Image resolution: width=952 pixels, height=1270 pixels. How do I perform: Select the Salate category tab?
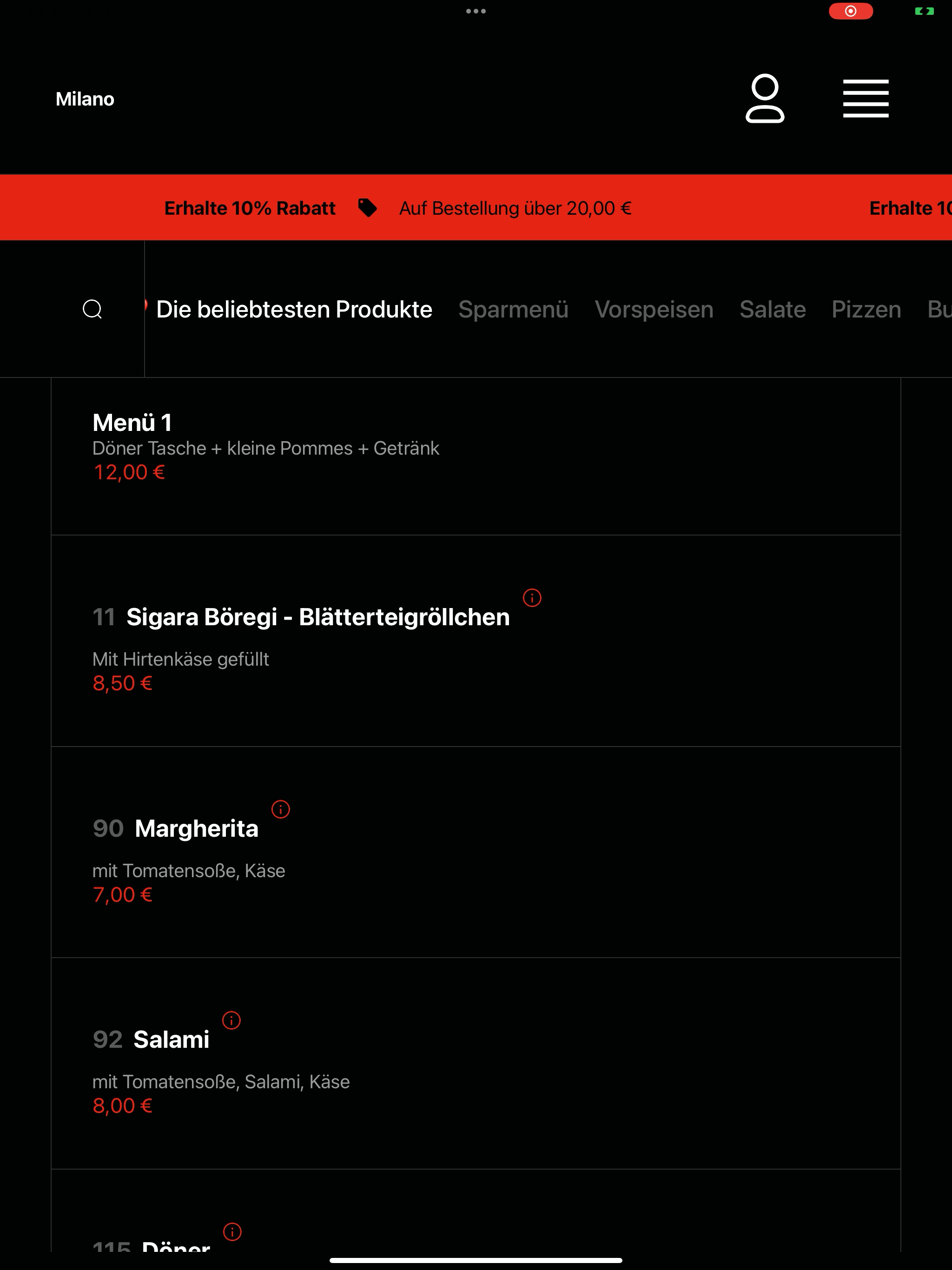(x=772, y=310)
